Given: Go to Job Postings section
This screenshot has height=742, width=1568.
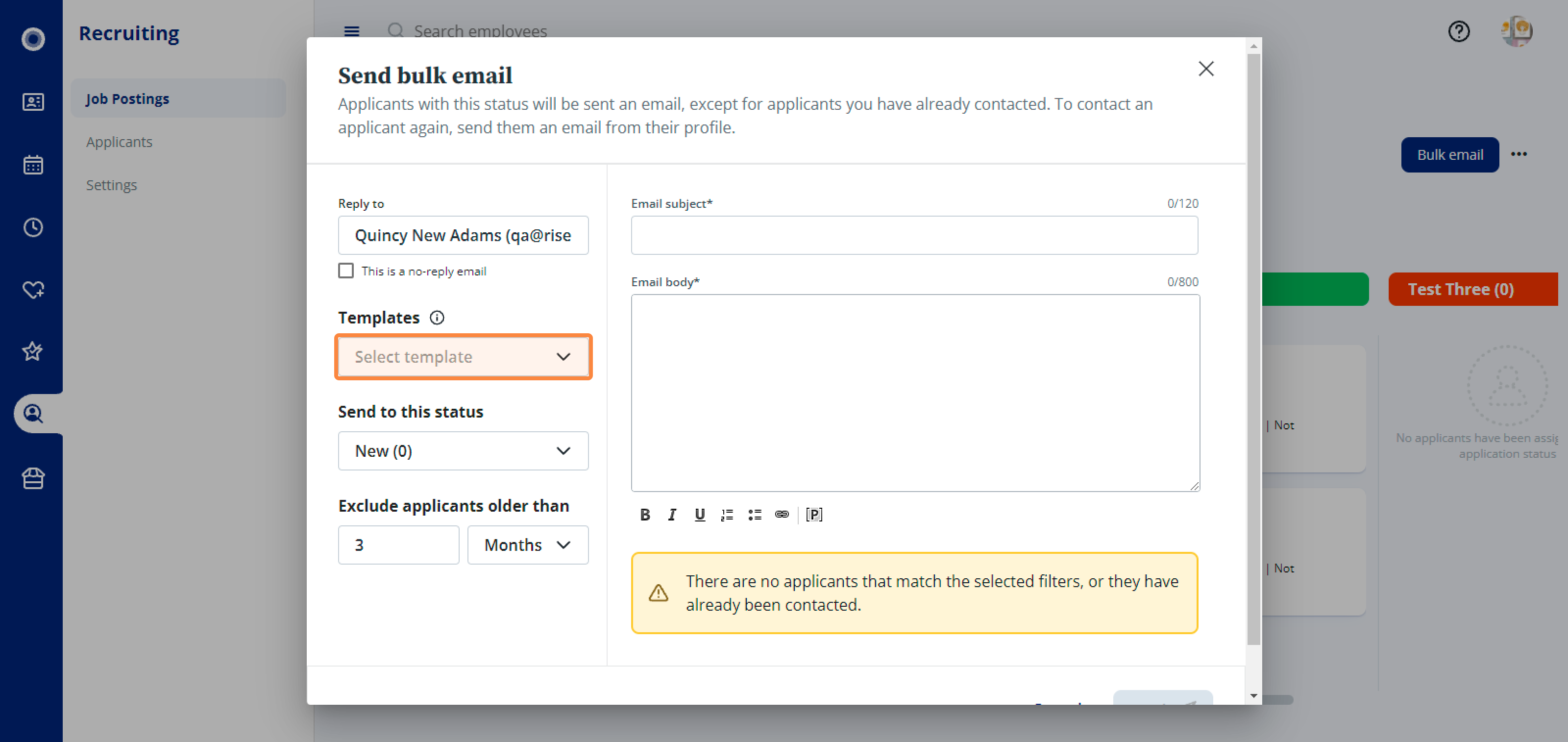Looking at the screenshot, I should tap(178, 98).
